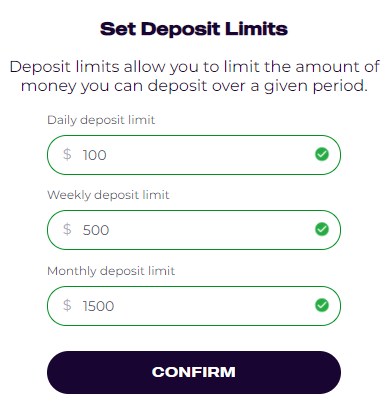Select the CONFIRM button text
The image size is (391, 398).
pos(194,372)
